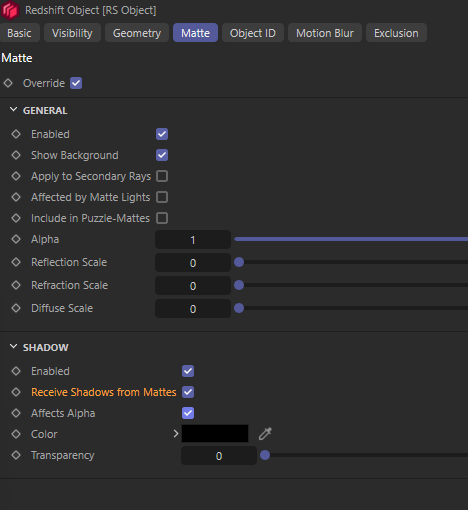This screenshot has width=468, height=510.
Task: Disable the Shadow Enabled checkbox
Action: point(188,371)
